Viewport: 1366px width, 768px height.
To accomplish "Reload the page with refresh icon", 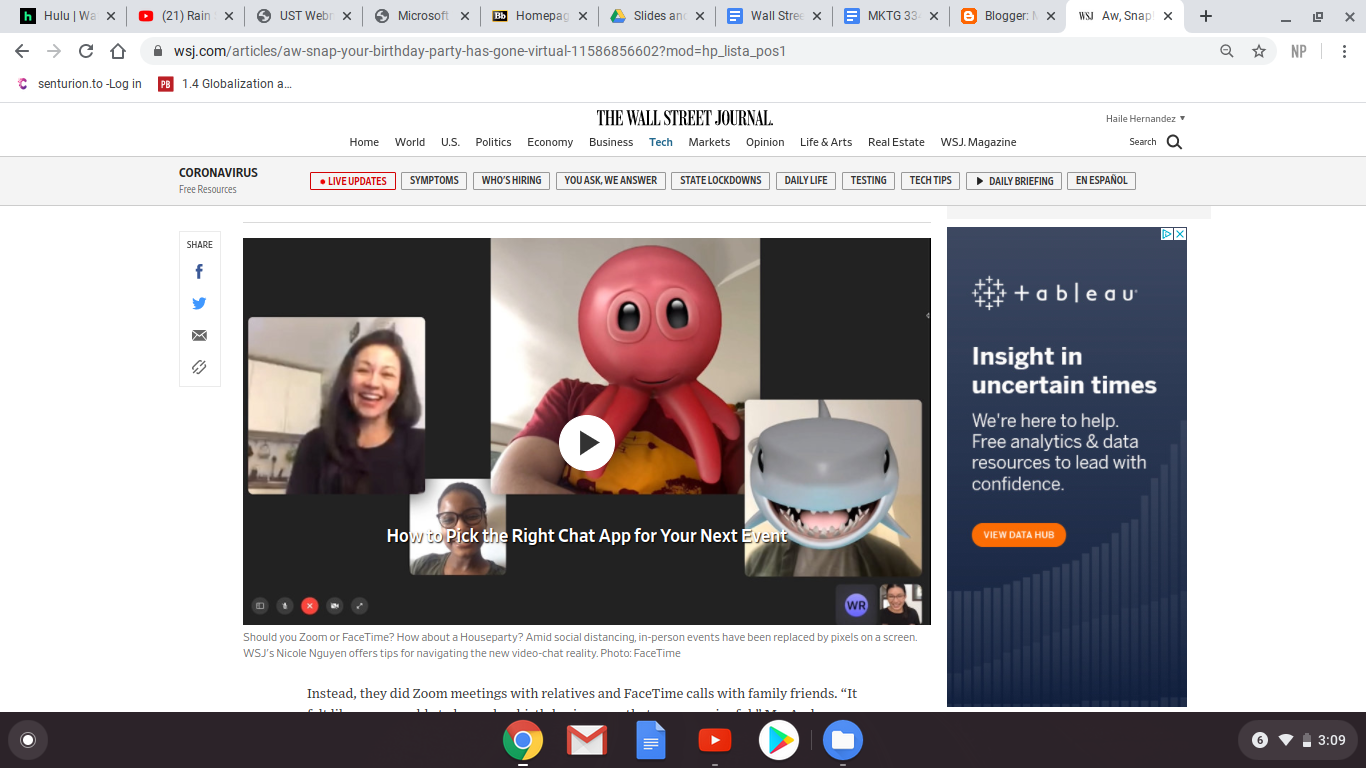I will (x=86, y=51).
